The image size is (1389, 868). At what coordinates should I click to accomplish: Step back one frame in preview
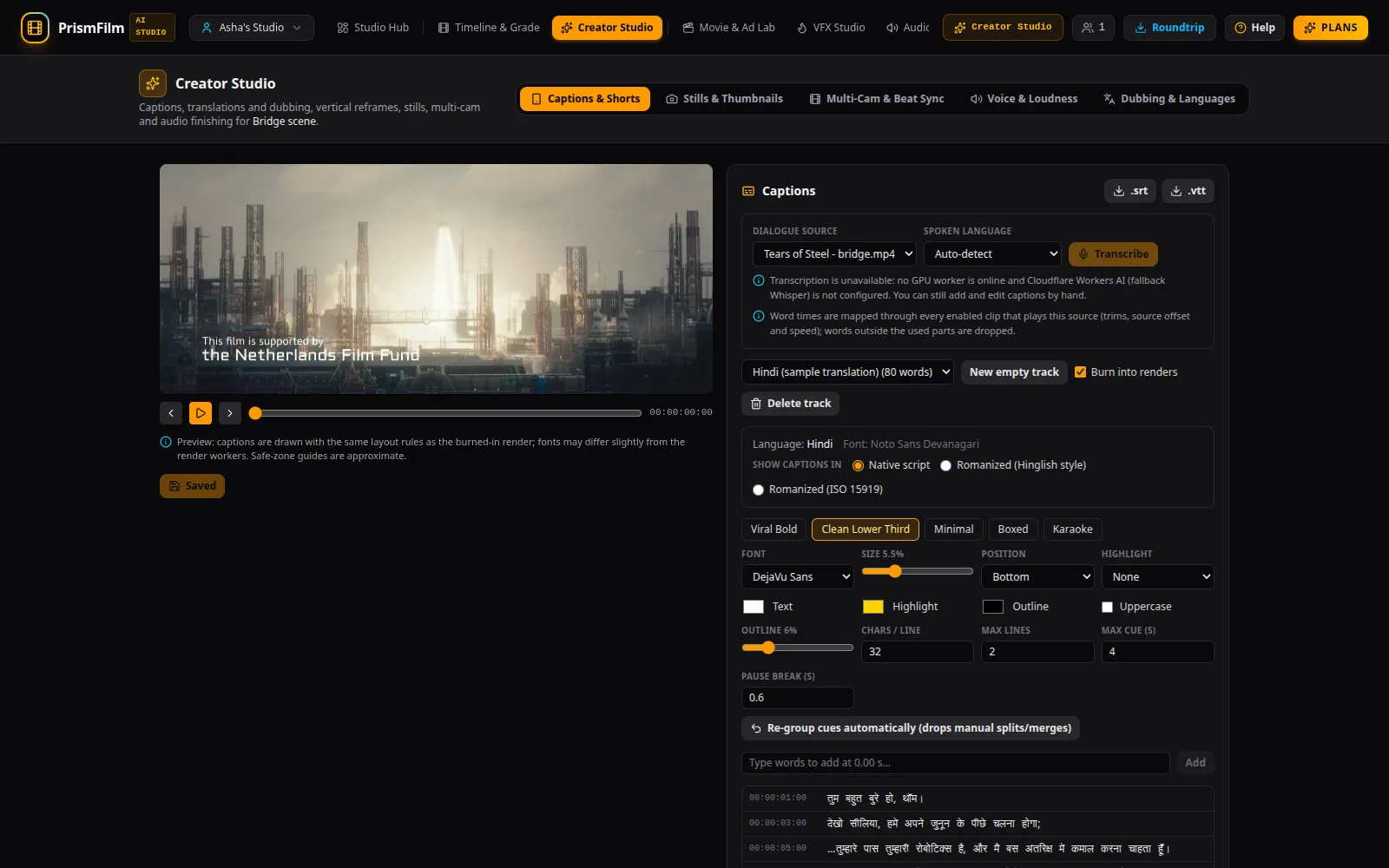tap(171, 413)
